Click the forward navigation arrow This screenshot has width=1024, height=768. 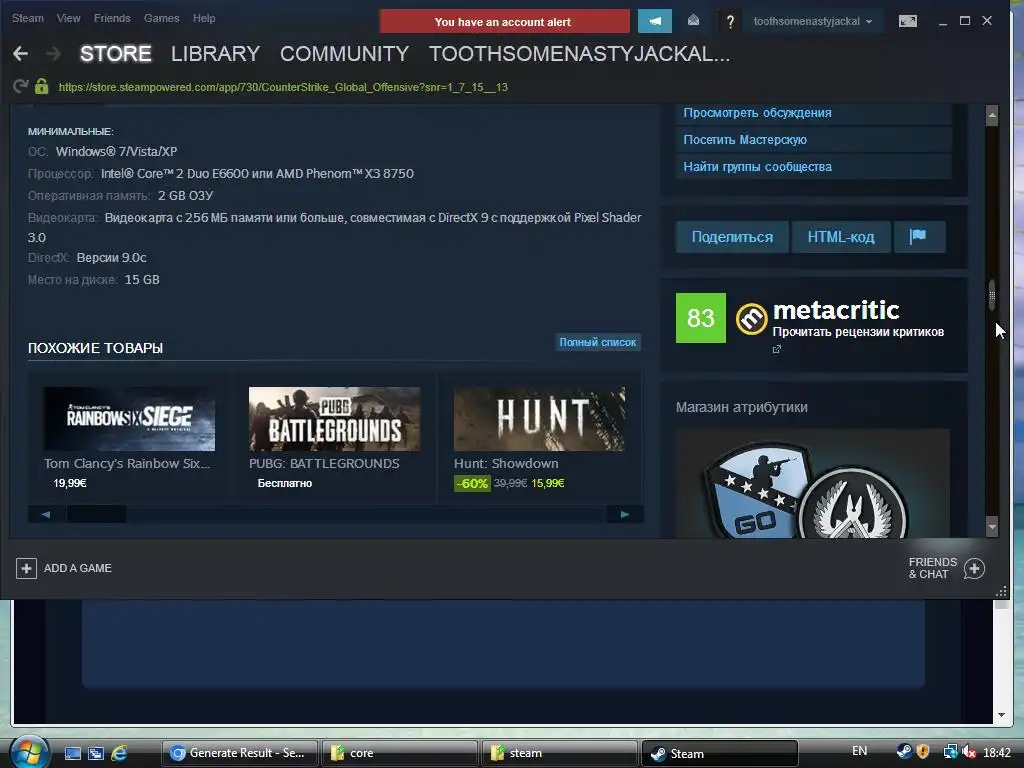coord(54,54)
